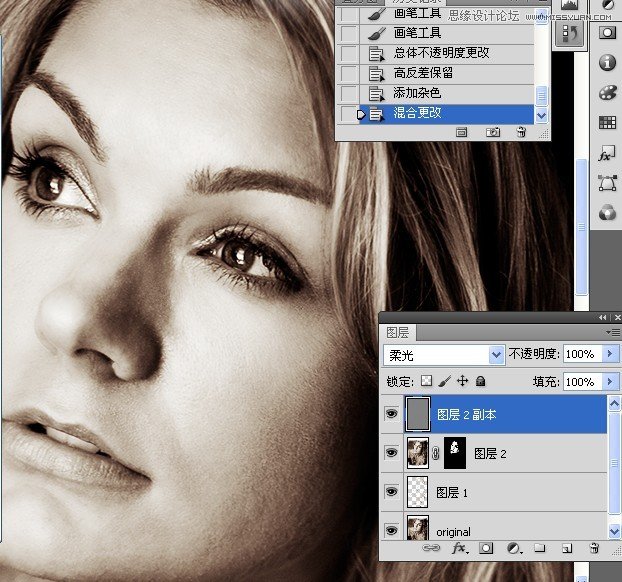The image size is (622, 582).
Task: Click link layers icon at Layers panel bottom
Action: click(431, 548)
